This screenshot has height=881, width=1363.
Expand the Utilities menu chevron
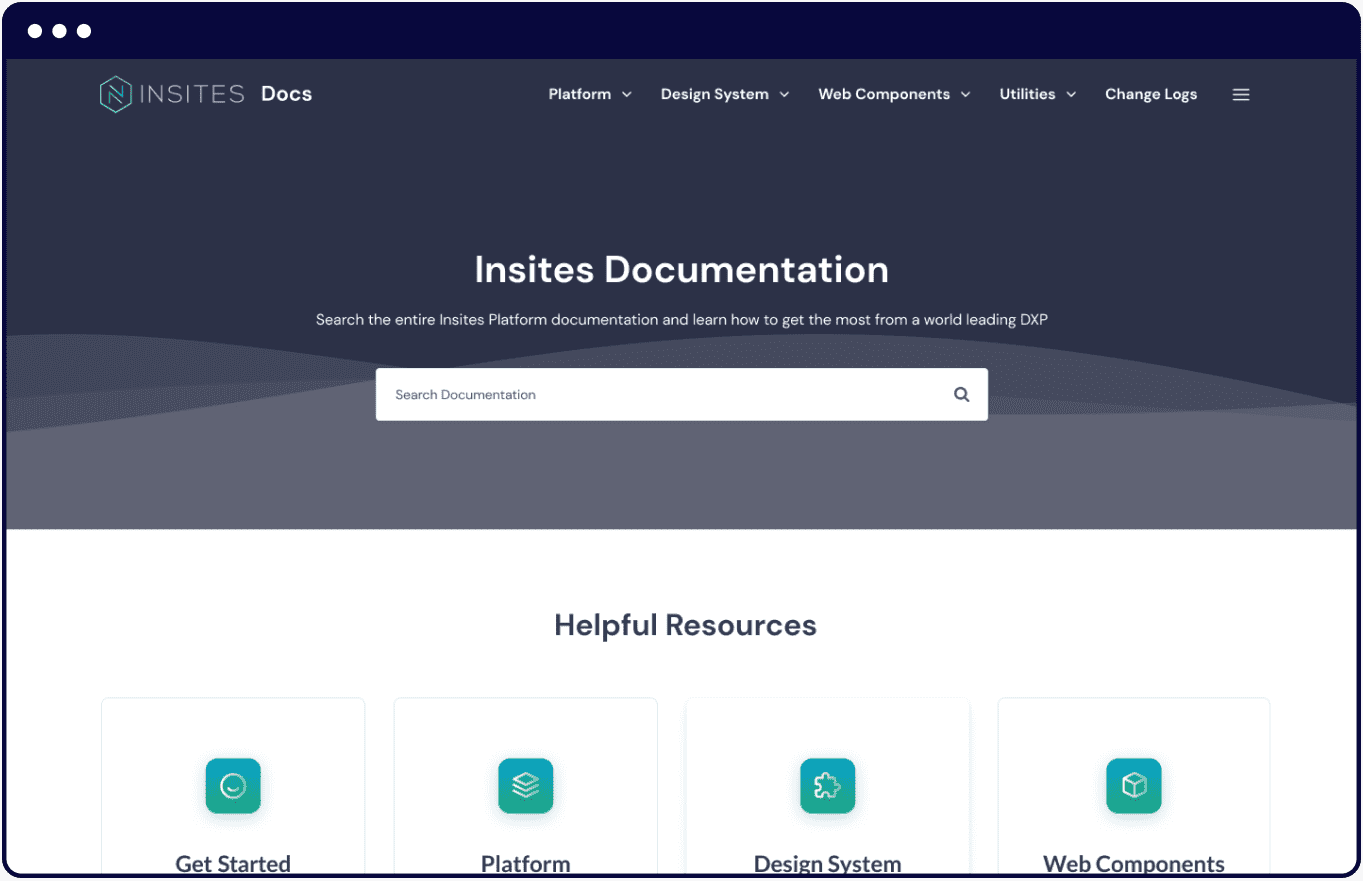(1071, 95)
